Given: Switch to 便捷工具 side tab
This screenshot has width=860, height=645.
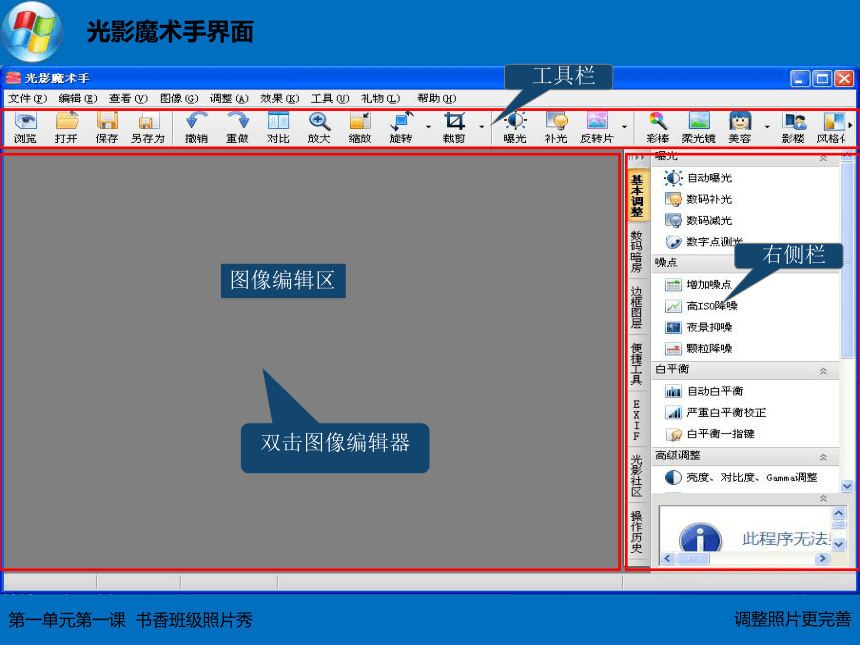Looking at the screenshot, I should [637, 364].
